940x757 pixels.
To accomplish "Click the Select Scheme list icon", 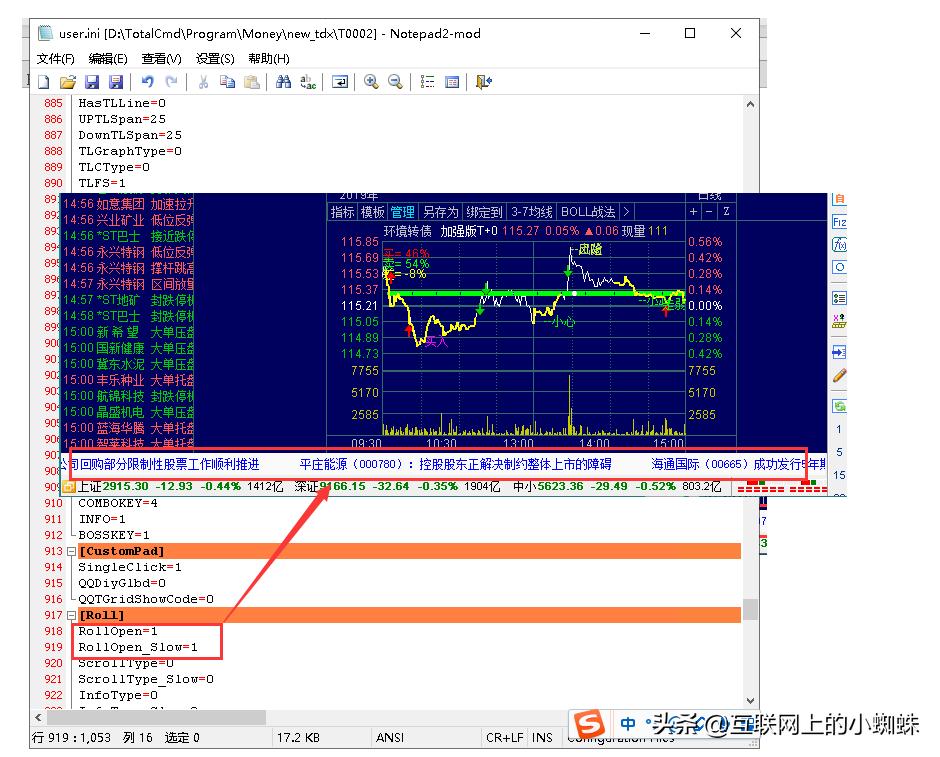I will (427, 82).
